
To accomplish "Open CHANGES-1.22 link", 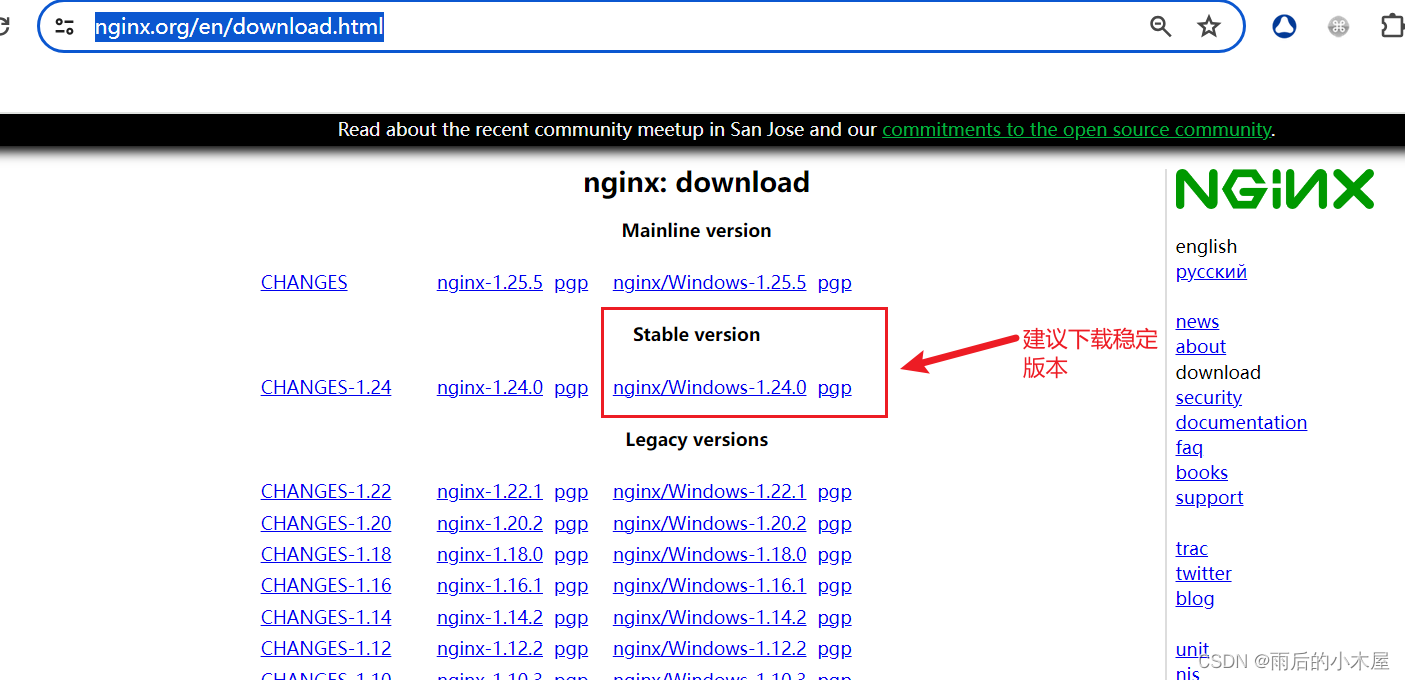I will (326, 492).
